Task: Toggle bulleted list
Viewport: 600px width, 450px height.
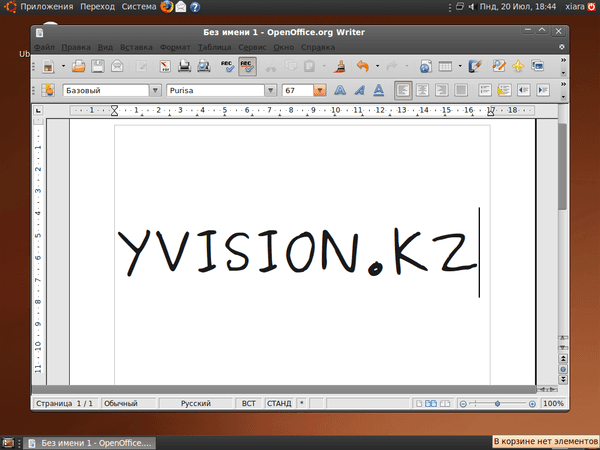Action: point(504,90)
